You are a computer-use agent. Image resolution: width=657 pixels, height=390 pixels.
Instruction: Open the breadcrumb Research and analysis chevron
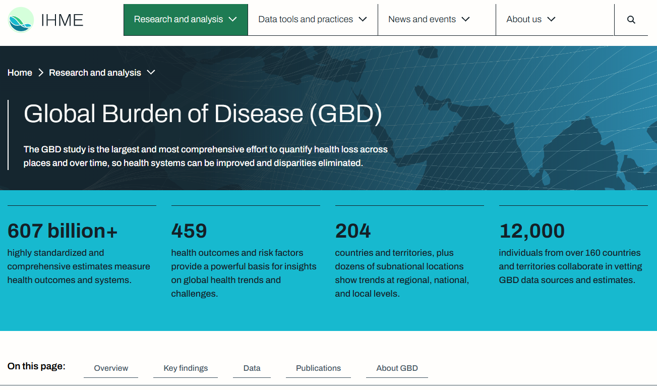tap(151, 72)
